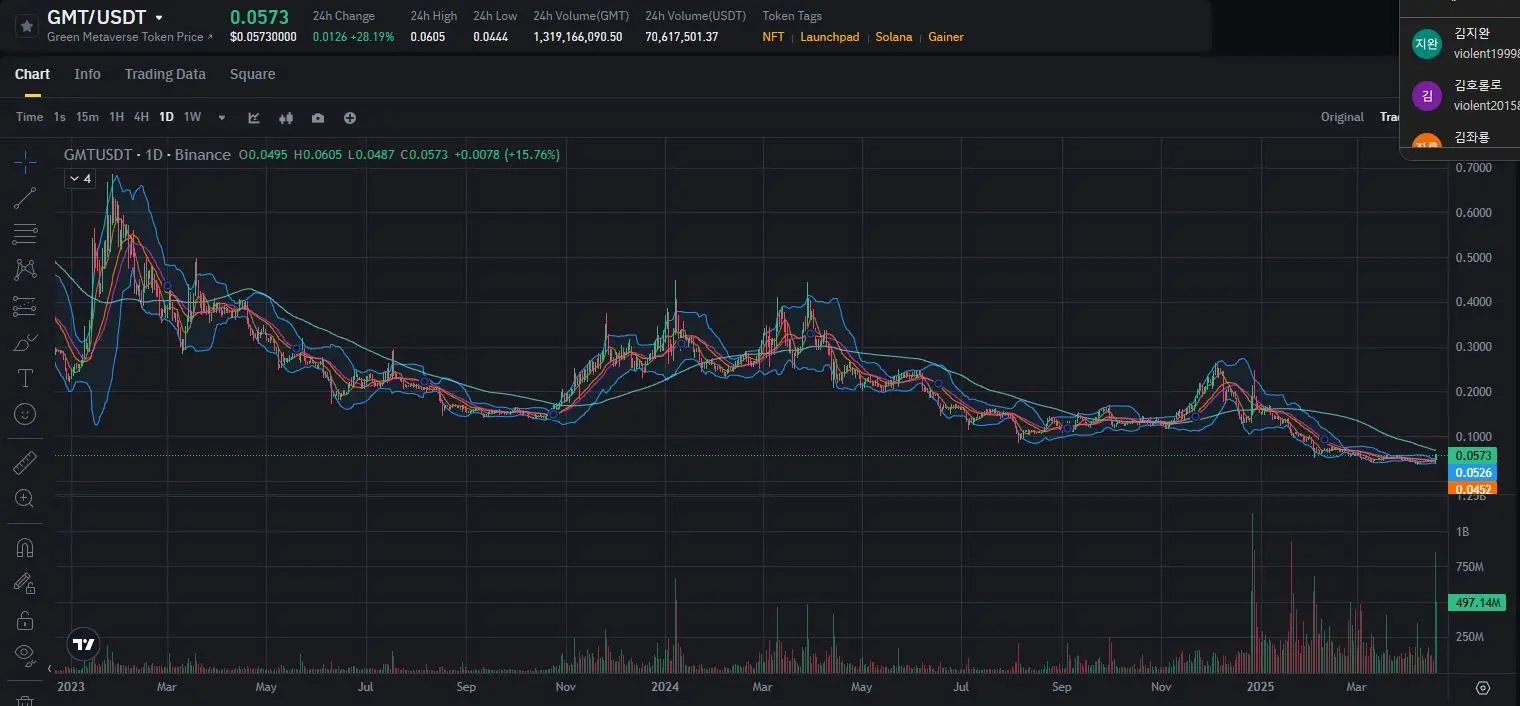
Task: Select the Time interval option
Action: tap(29, 117)
